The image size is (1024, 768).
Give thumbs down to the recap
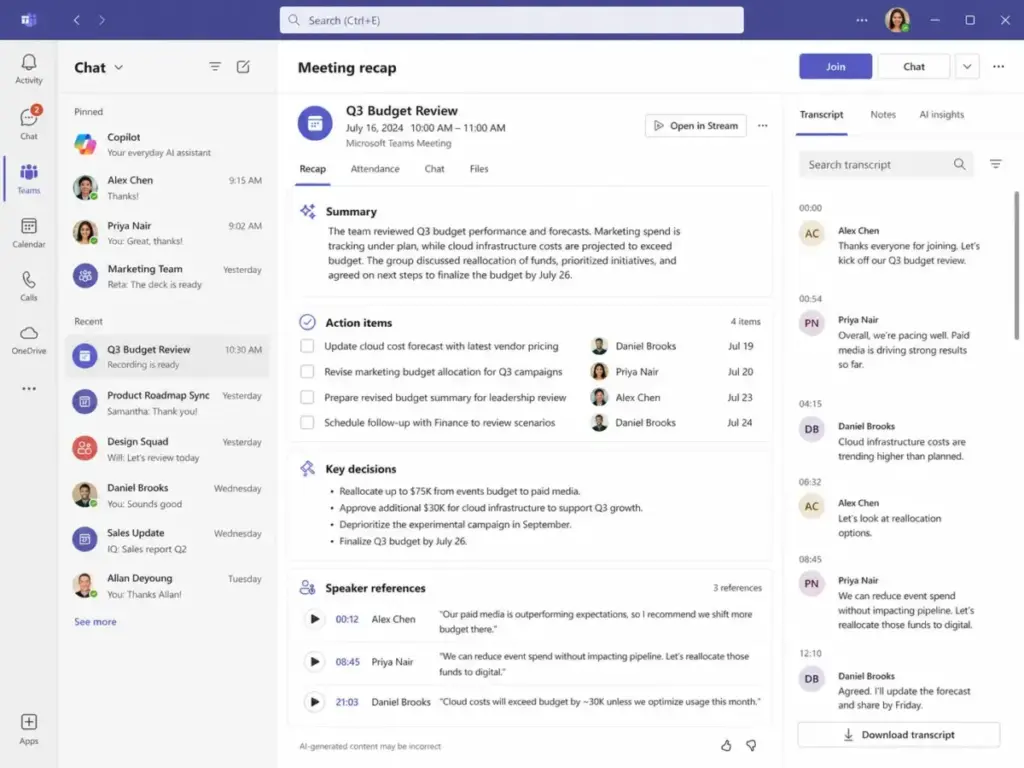coord(751,745)
